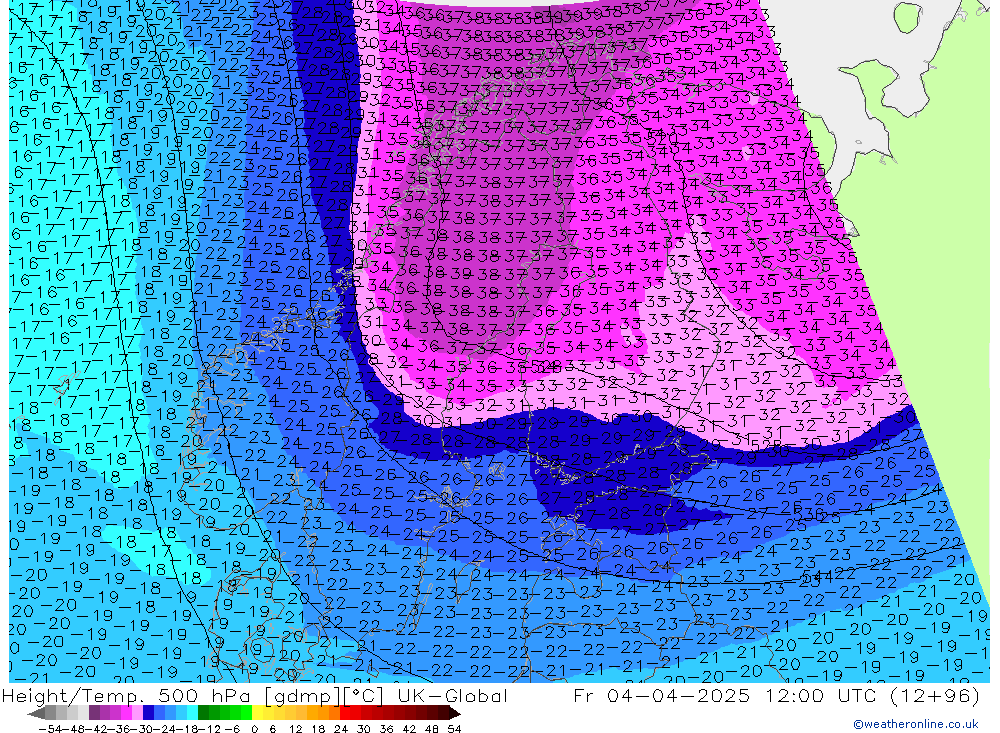Click the 0 legend value label

coord(254,729)
